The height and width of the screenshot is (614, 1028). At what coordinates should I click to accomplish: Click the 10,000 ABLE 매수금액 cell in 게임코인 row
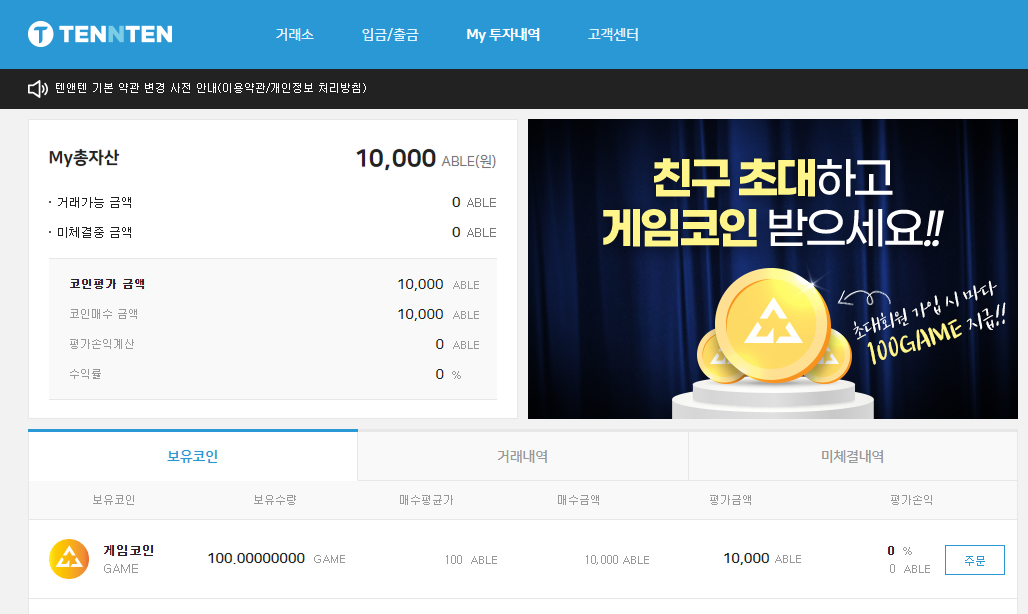click(617, 560)
